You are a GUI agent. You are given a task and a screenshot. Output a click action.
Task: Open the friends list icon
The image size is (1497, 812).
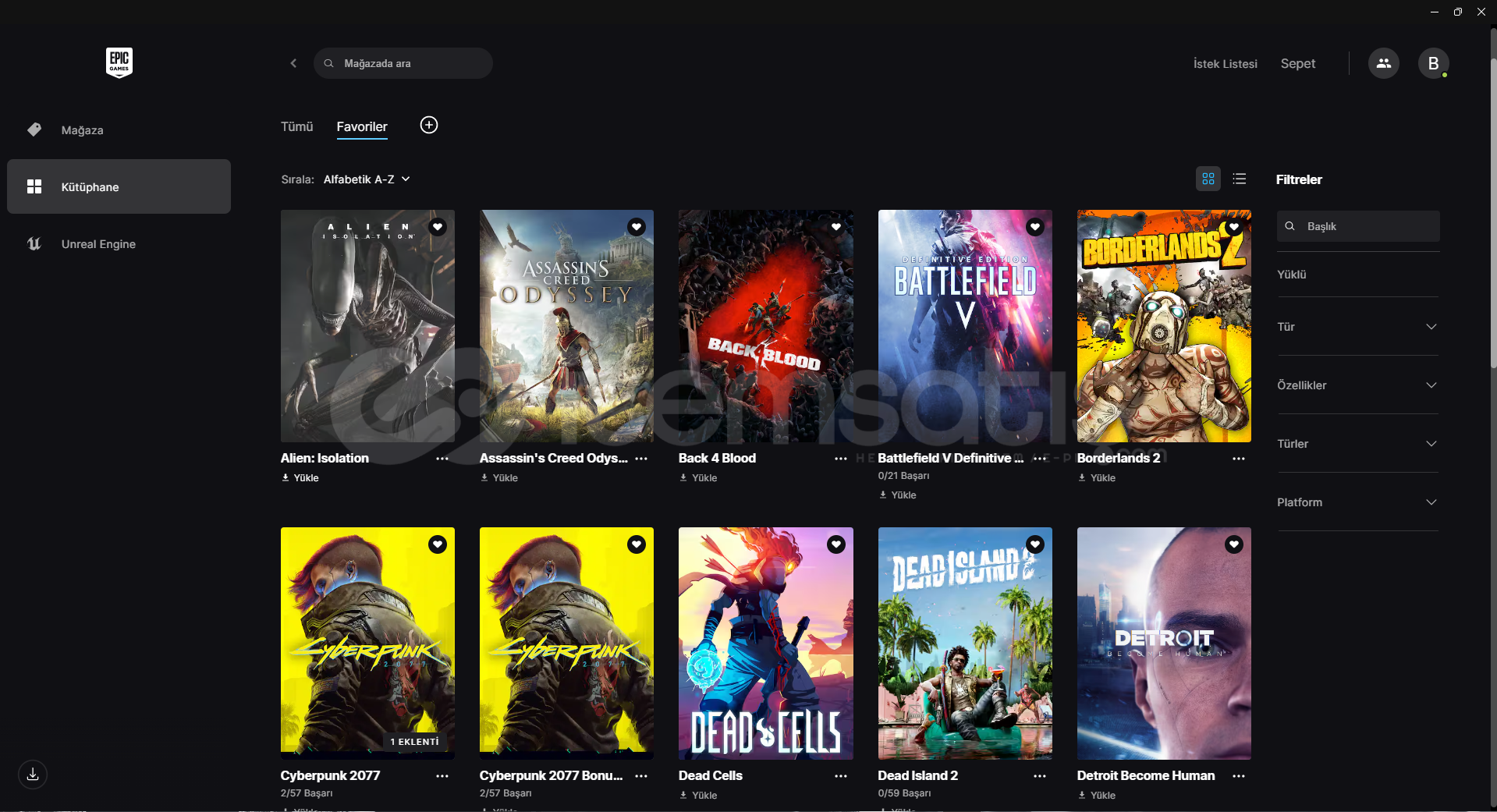(x=1383, y=63)
